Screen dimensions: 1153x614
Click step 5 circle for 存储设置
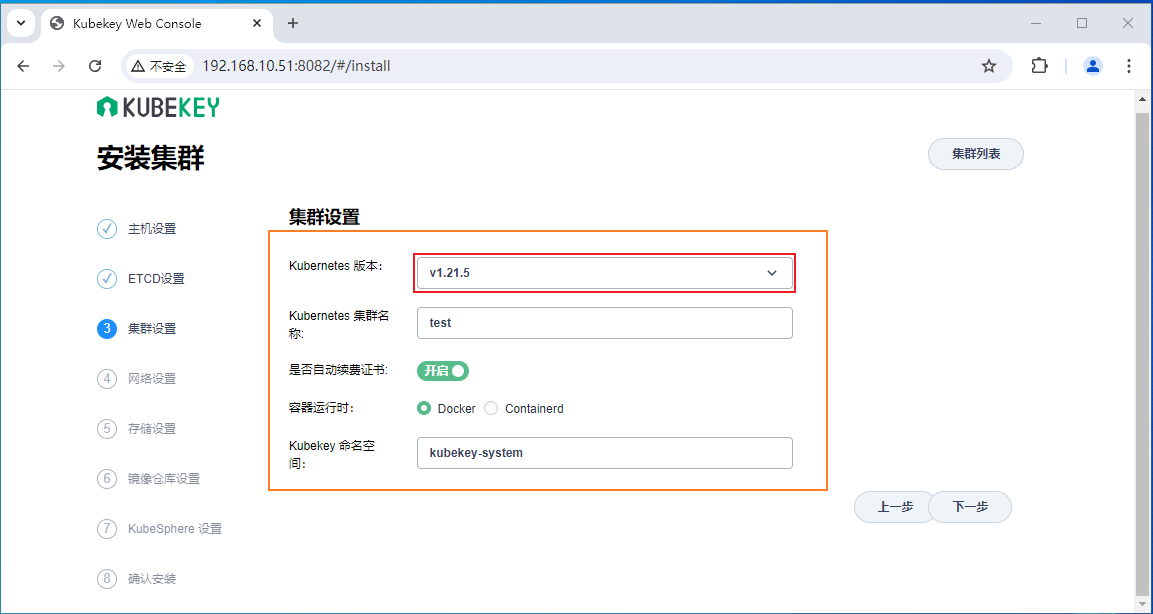(x=107, y=429)
